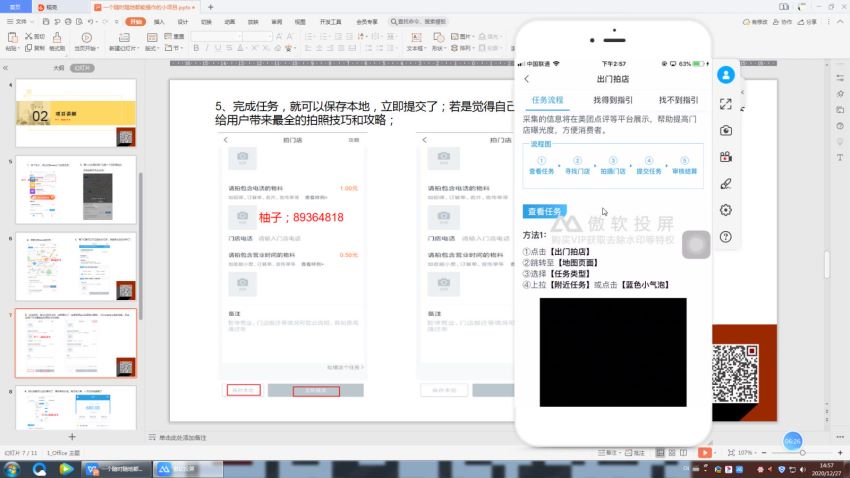
Task: Switch to outline (大纲) pane view
Action: coord(59,68)
